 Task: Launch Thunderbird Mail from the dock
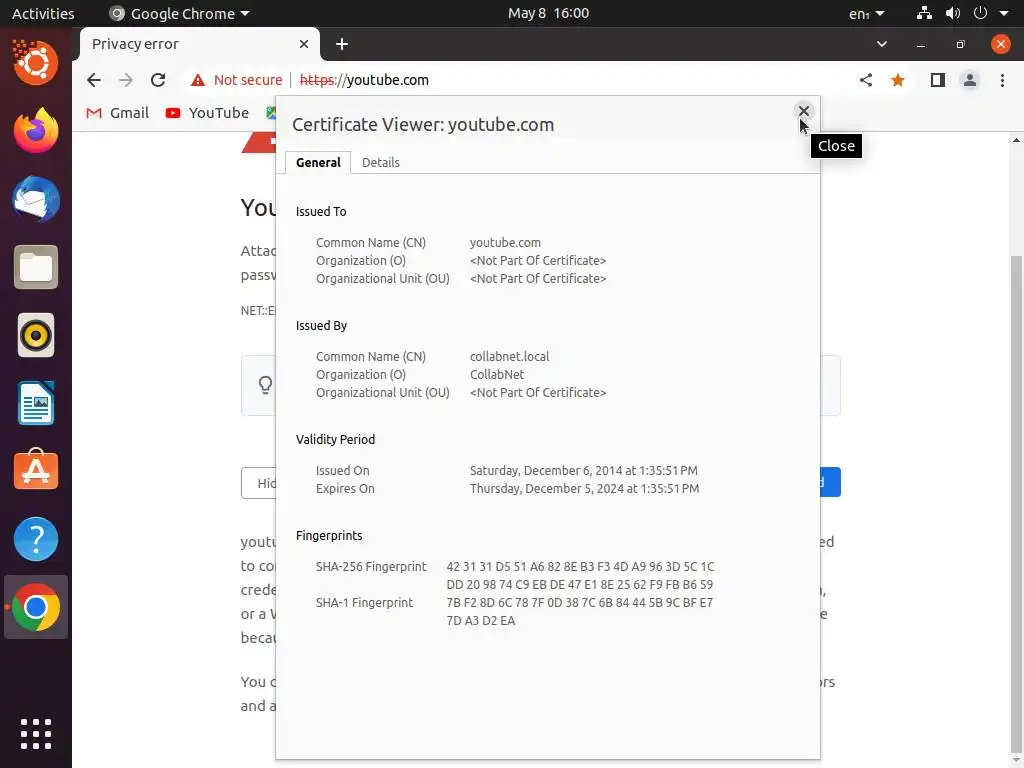click(x=36, y=199)
